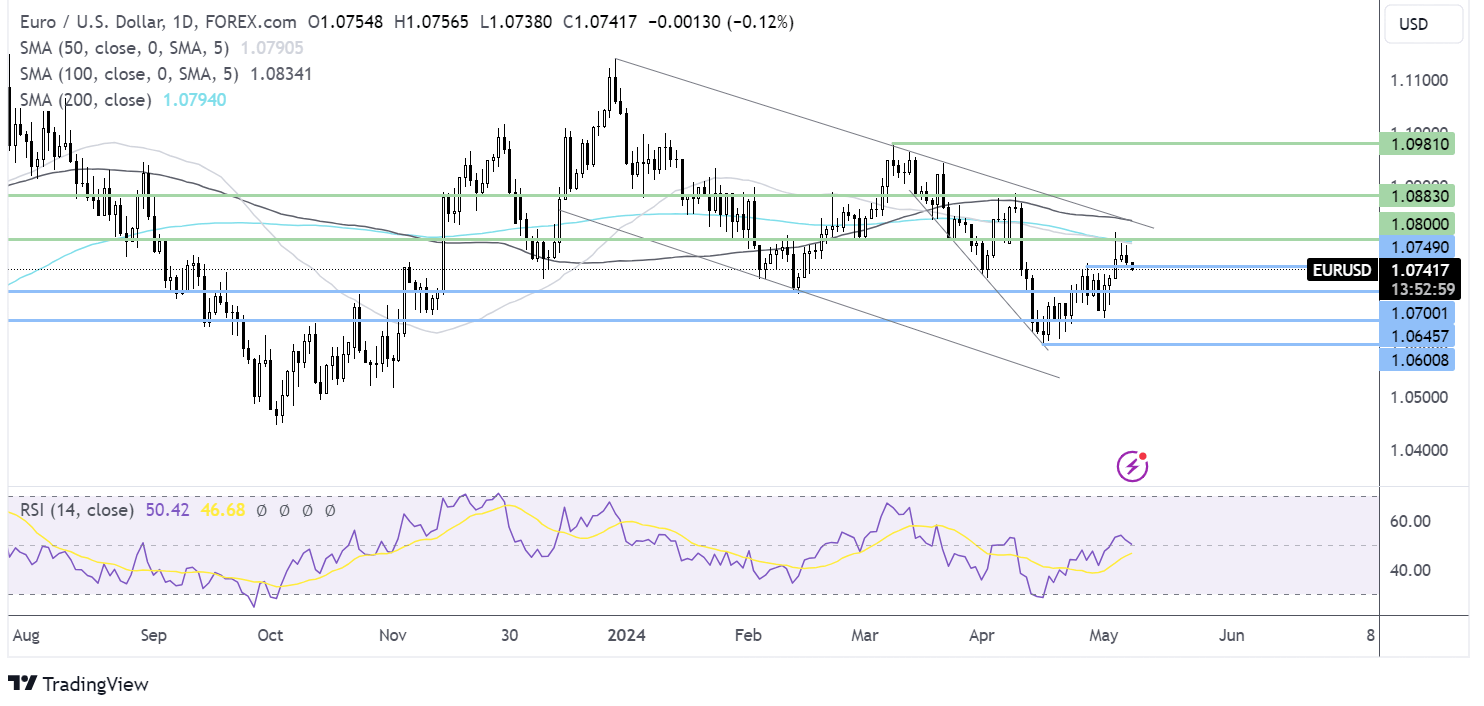Click the TradingView logo
Image resolution: width=1484 pixels, height=706 pixels.
[x=78, y=685]
